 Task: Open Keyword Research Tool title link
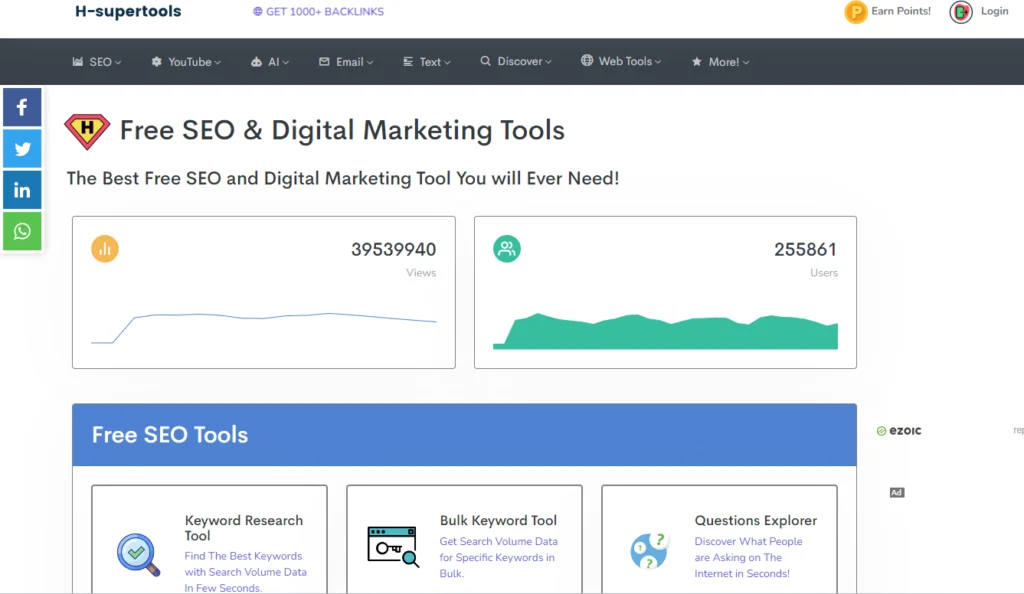[244, 528]
